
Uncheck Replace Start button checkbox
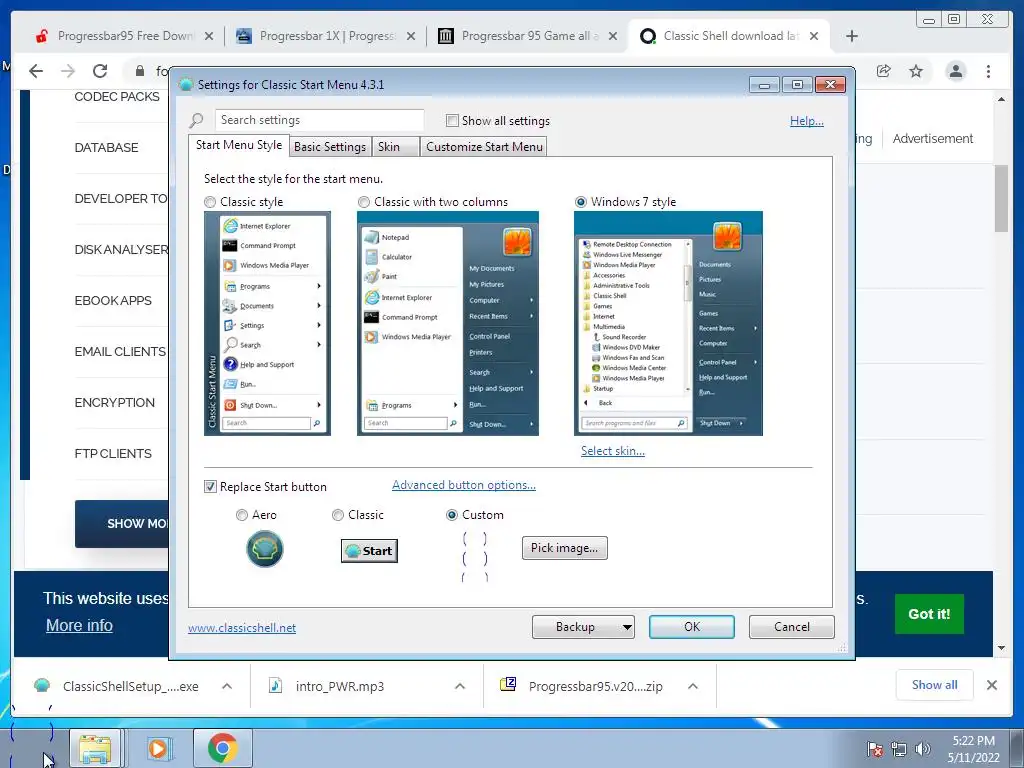[210, 487]
